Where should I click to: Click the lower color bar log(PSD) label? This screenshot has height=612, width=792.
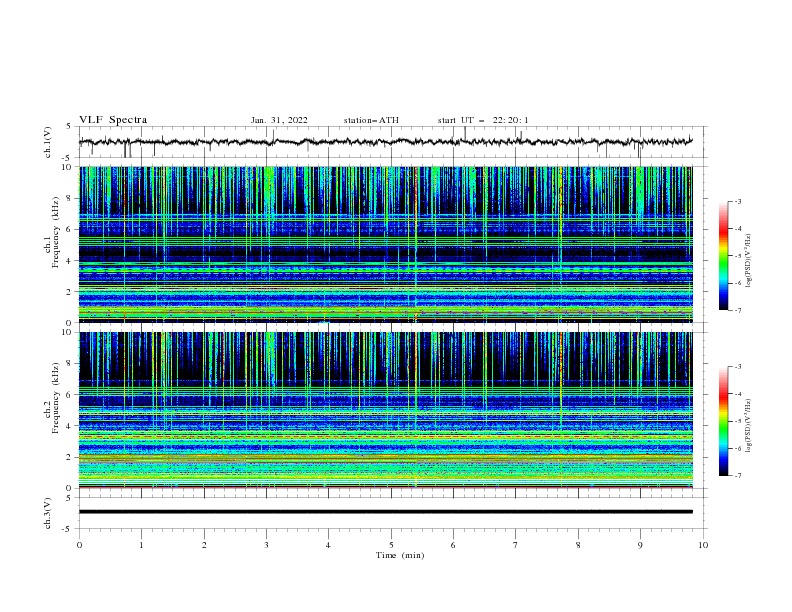[749, 425]
